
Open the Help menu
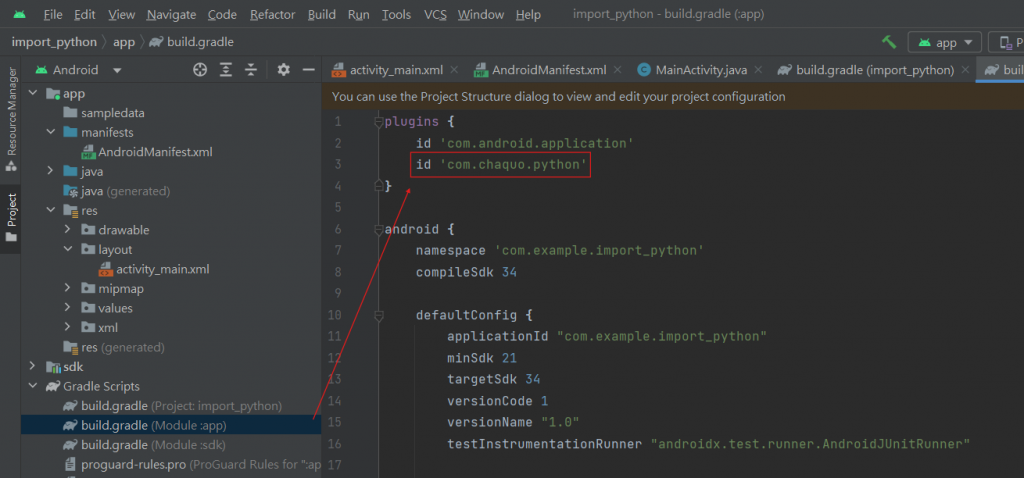528,14
